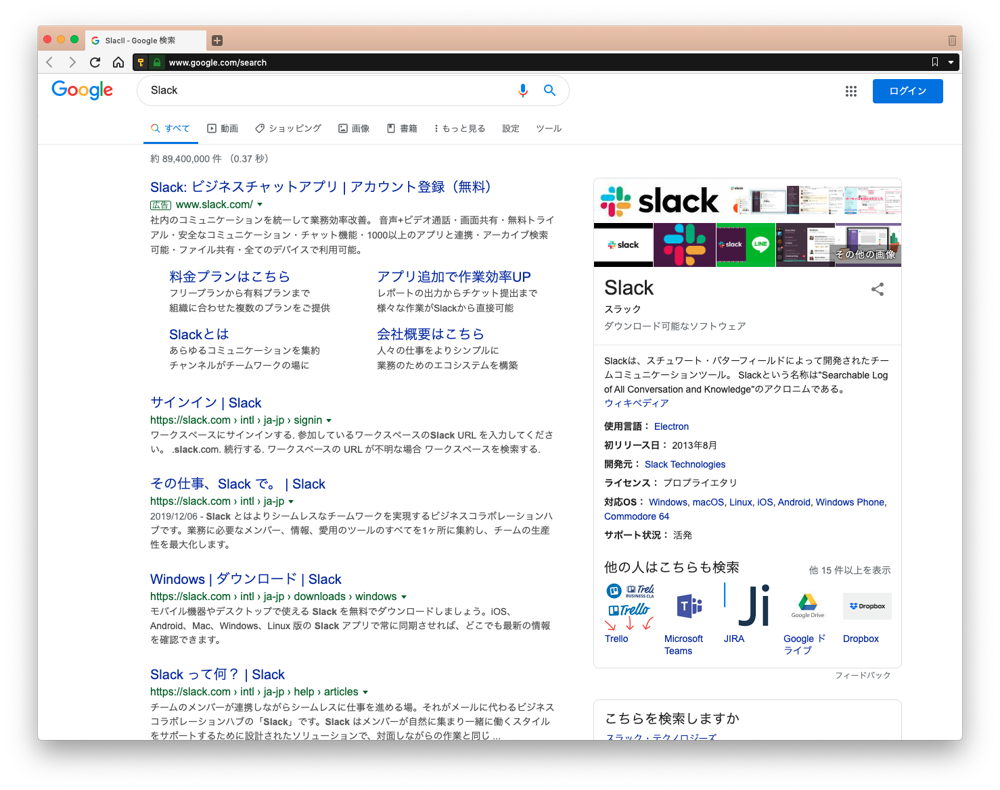Click the www.google.com/search address bar
The image size is (1000, 790).
tap(545, 62)
